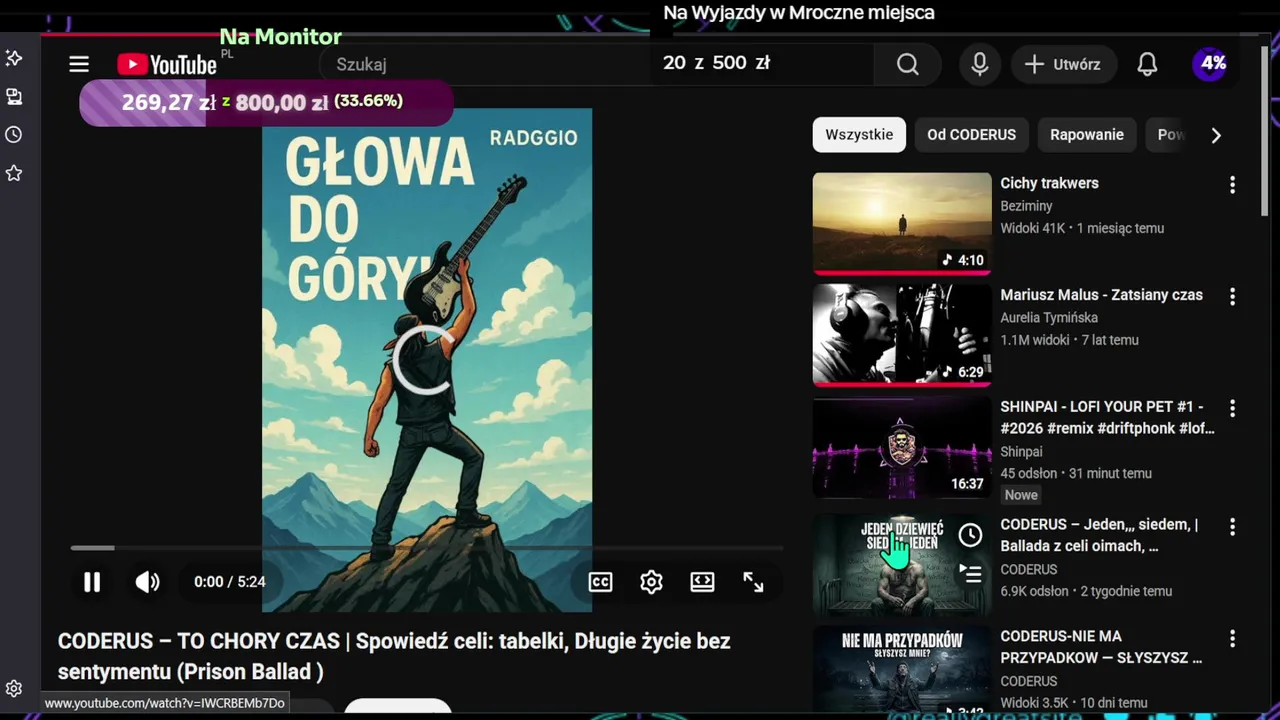
Task: Open more options for Cichy trakwers
Action: [x=1232, y=185]
